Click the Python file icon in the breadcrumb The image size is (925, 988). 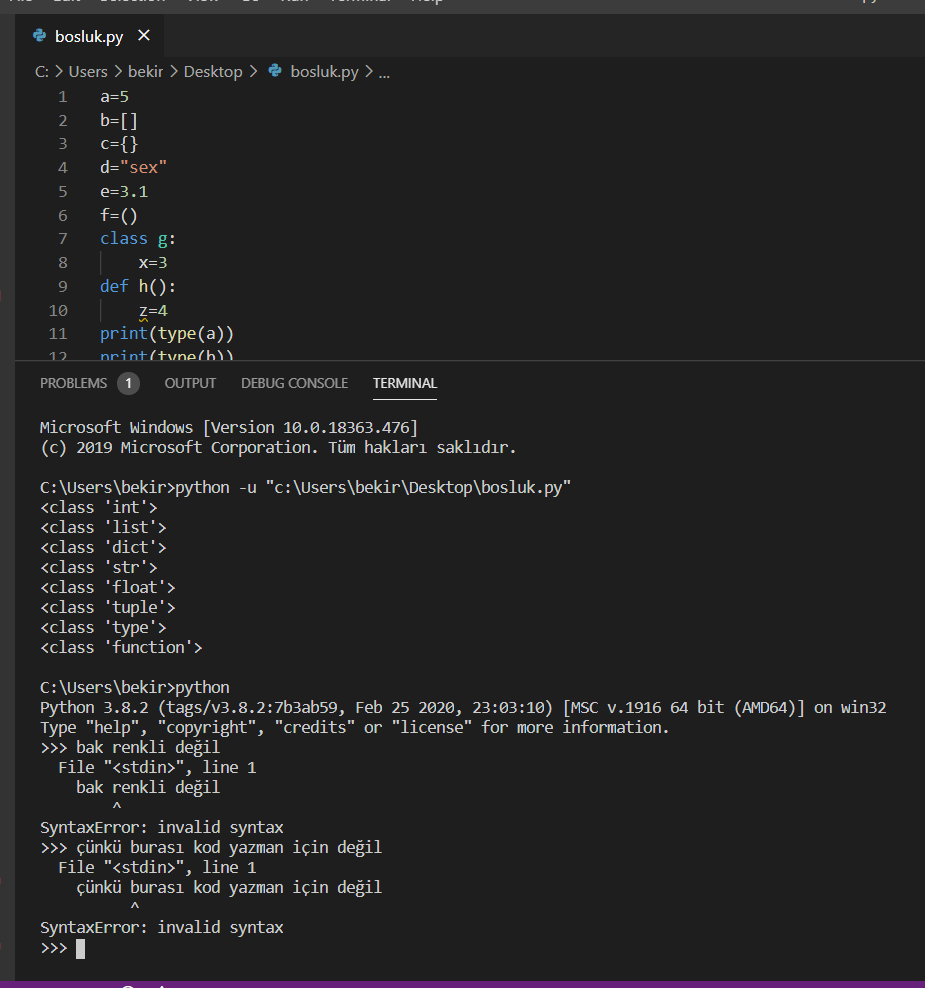click(x=276, y=72)
